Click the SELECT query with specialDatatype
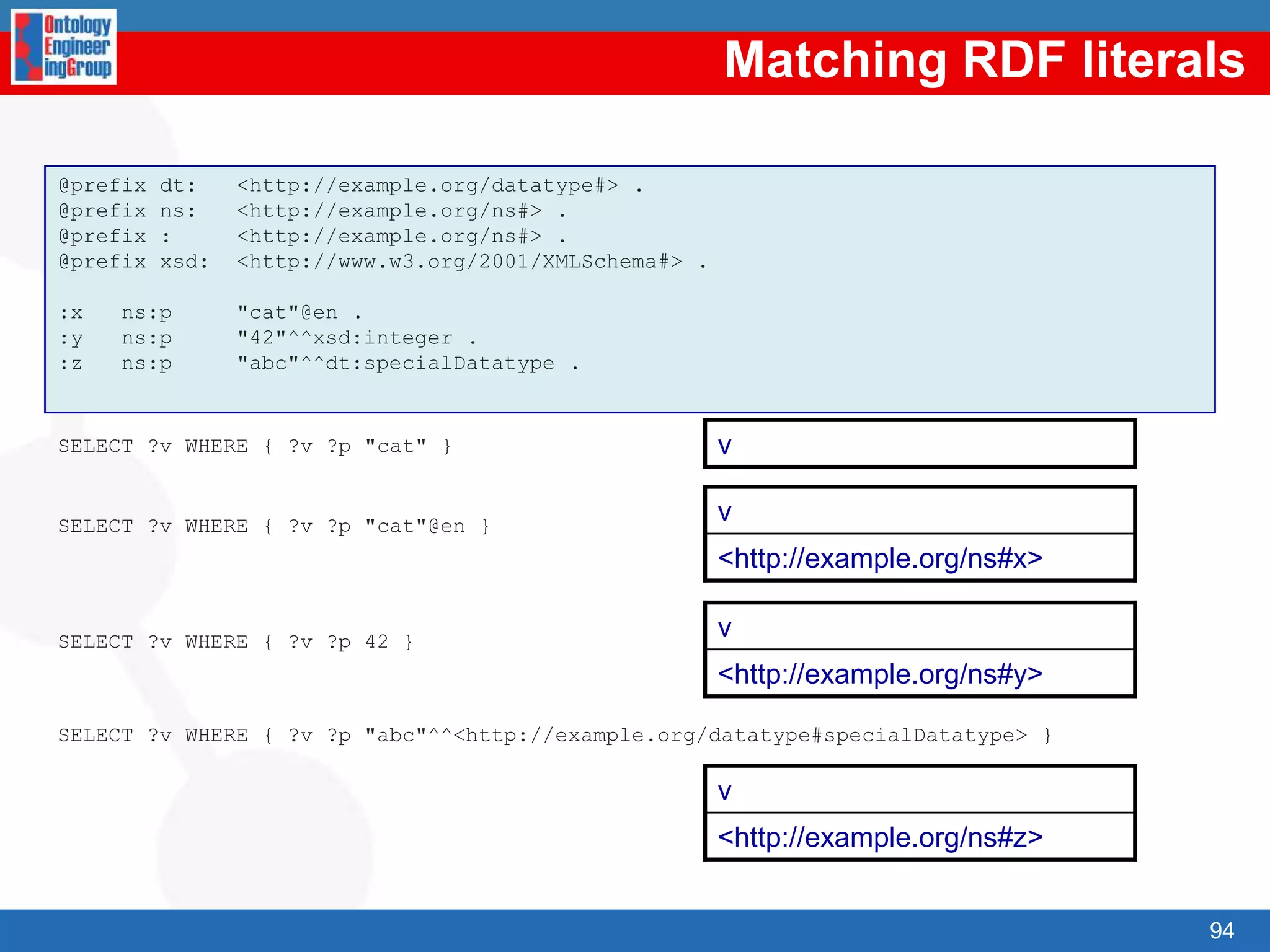Screen dimensions: 1270x952 [x=554, y=735]
